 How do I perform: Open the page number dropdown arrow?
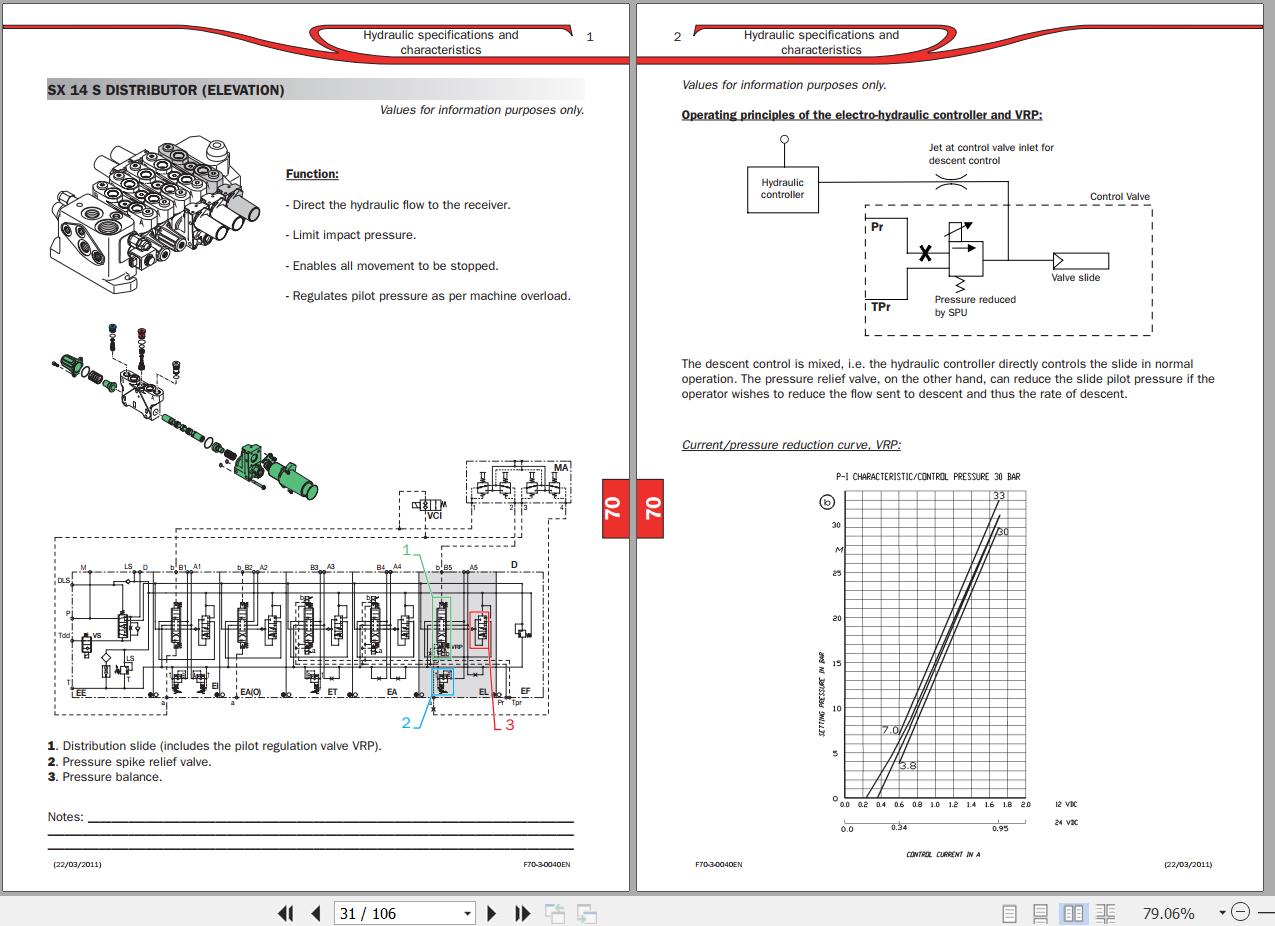[x=467, y=914]
